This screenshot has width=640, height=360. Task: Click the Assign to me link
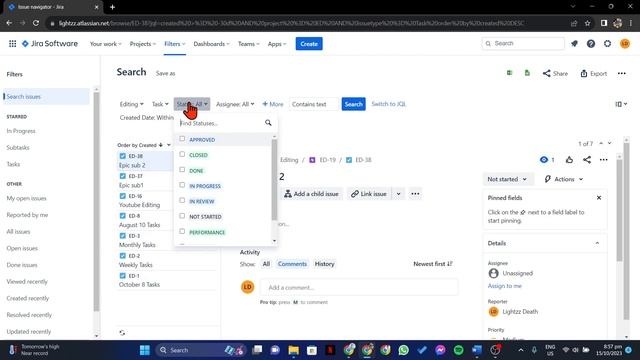click(x=504, y=286)
